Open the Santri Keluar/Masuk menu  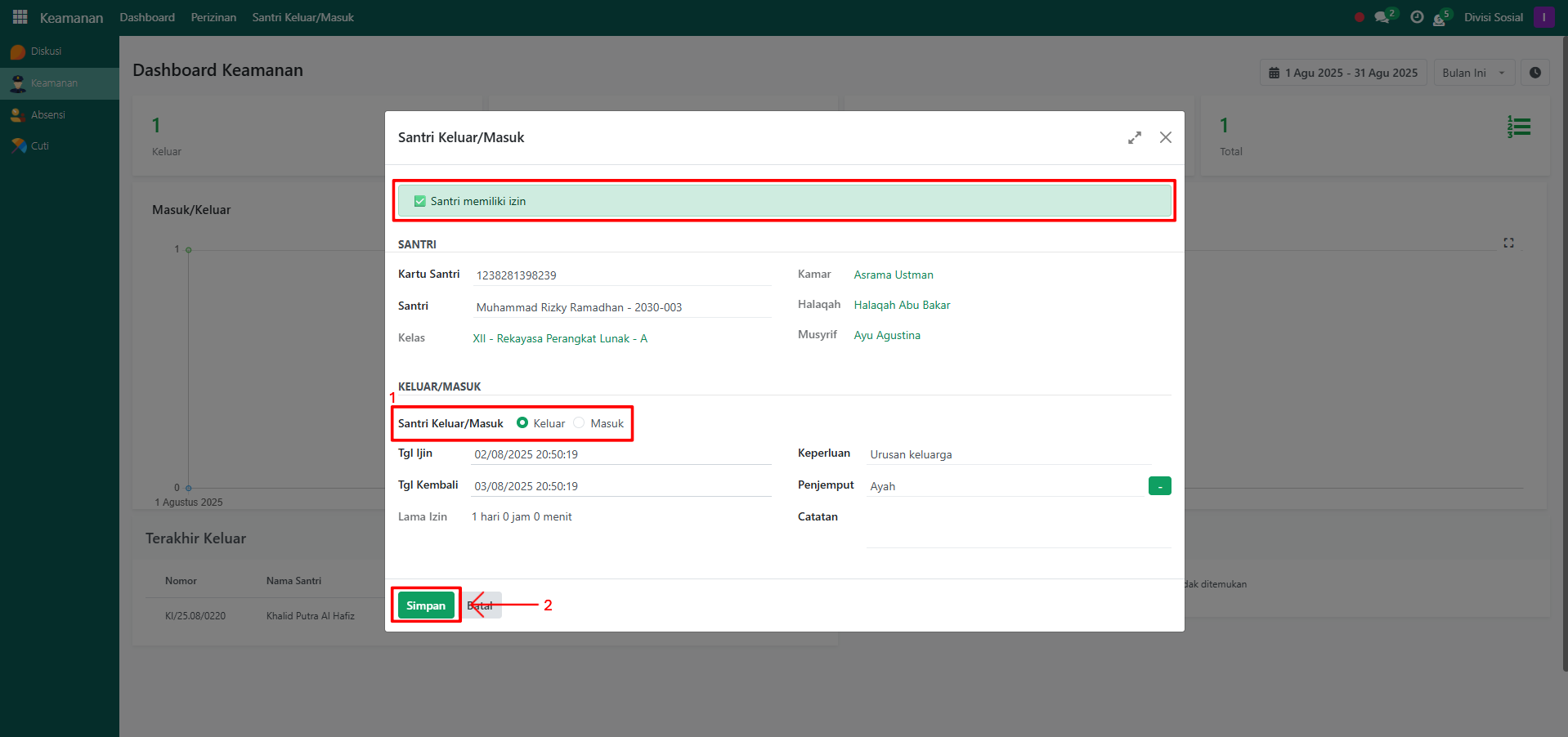[x=302, y=17]
